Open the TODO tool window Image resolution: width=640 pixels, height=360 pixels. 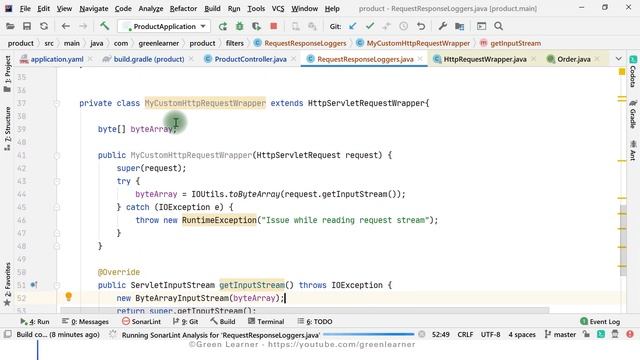click(x=315, y=322)
